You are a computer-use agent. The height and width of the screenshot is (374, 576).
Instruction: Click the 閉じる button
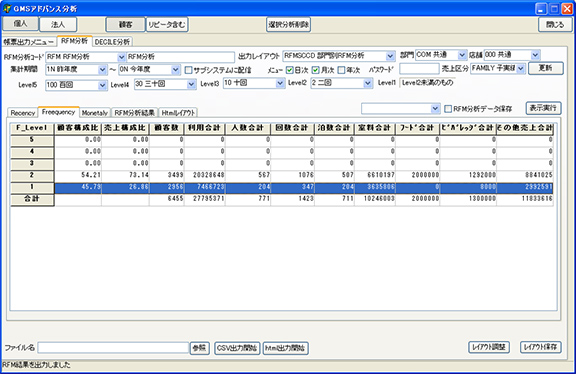tap(555, 25)
